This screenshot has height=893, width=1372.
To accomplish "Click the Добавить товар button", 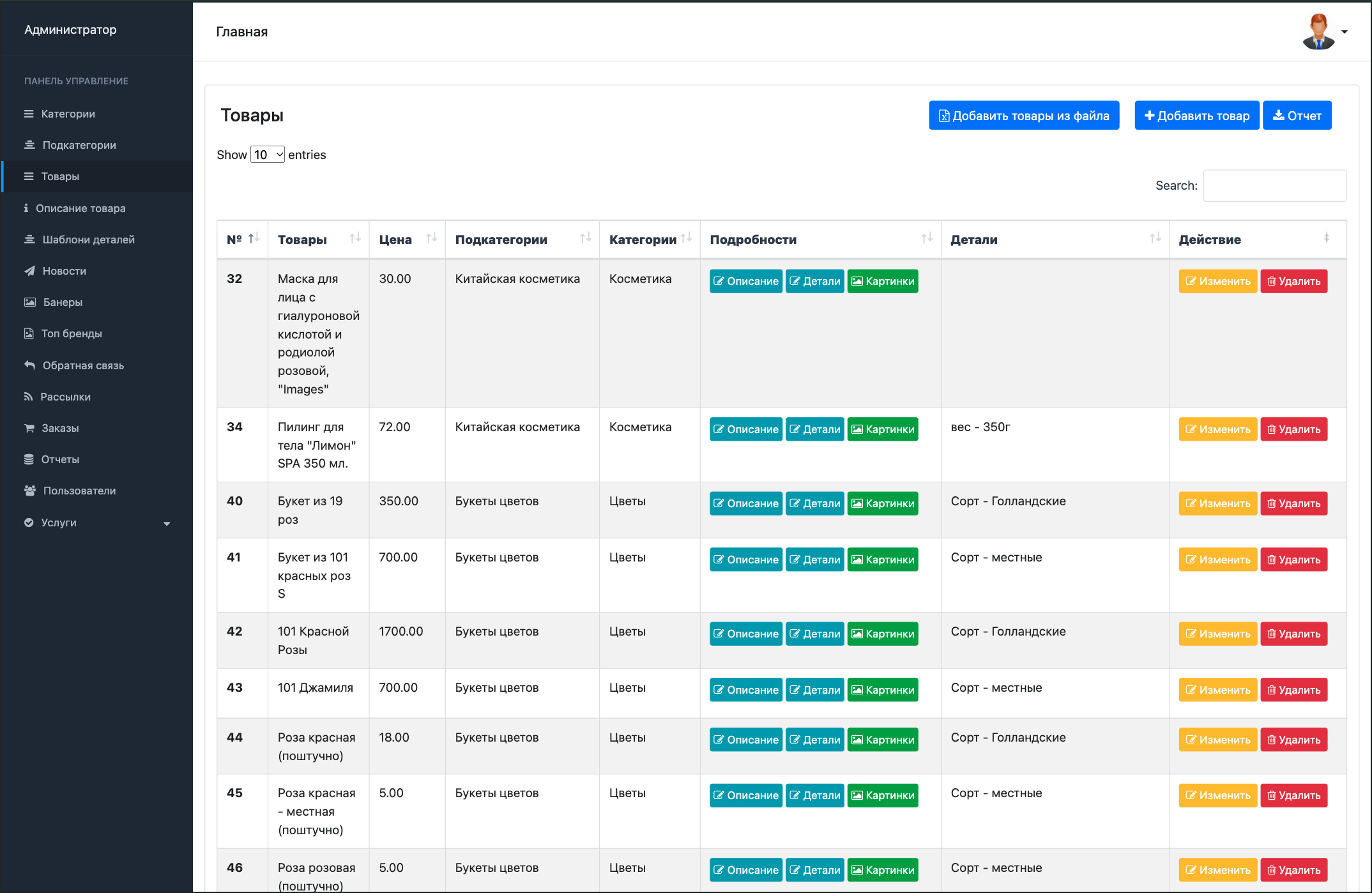I will pos(1197,116).
